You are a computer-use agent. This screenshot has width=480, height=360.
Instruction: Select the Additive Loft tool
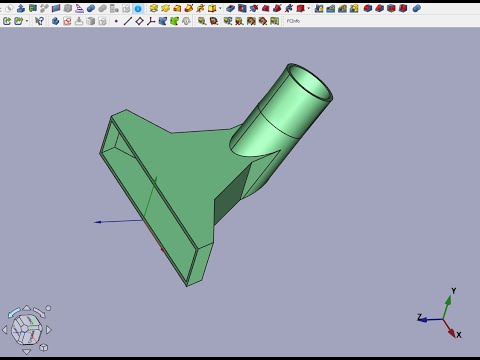[x=177, y=8]
